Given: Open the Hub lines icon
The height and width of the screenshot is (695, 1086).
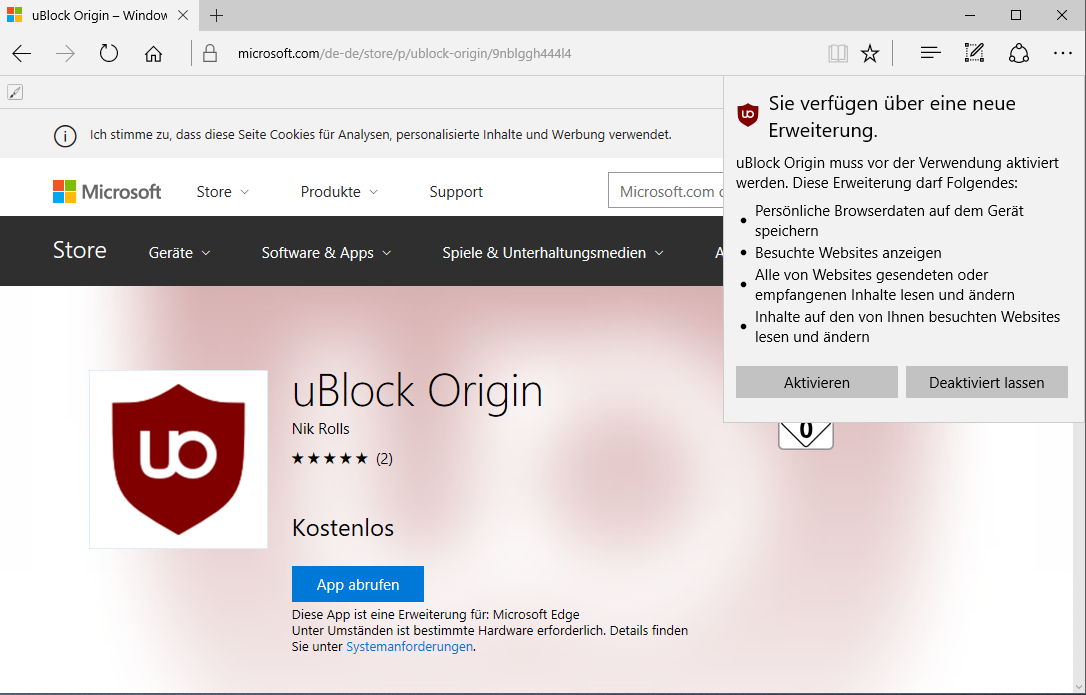Looking at the screenshot, I should coord(930,53).
